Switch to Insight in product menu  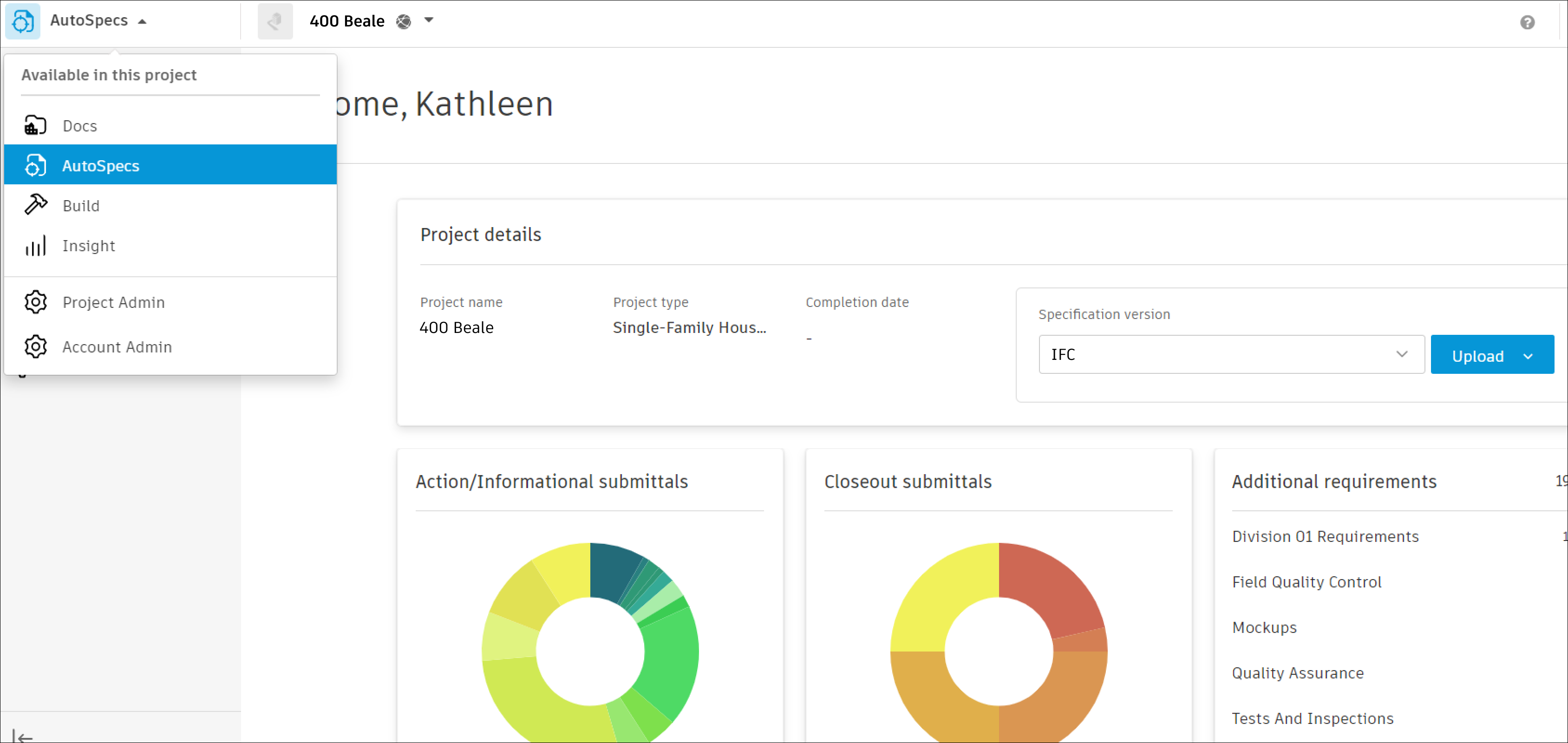(x=89, y=246)
